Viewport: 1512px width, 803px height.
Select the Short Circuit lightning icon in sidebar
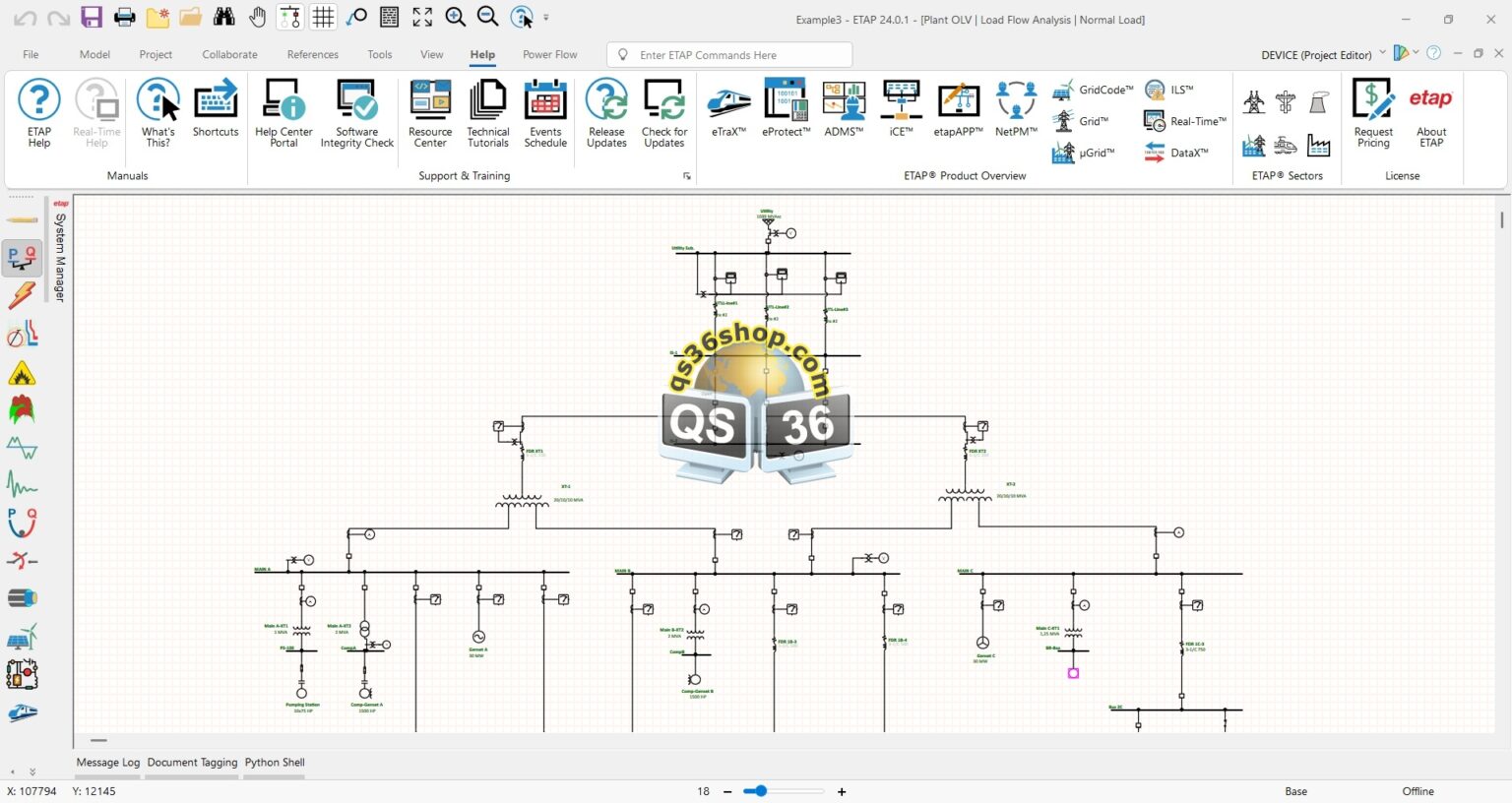[x=22, y=296]
